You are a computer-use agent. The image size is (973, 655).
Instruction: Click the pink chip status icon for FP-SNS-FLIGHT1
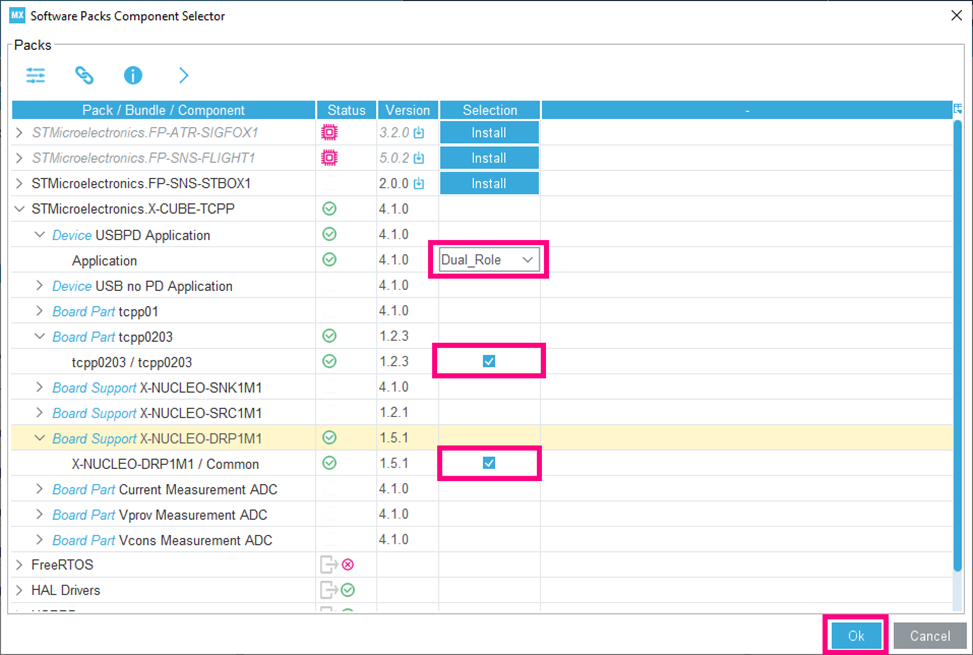tap(330, 158)
